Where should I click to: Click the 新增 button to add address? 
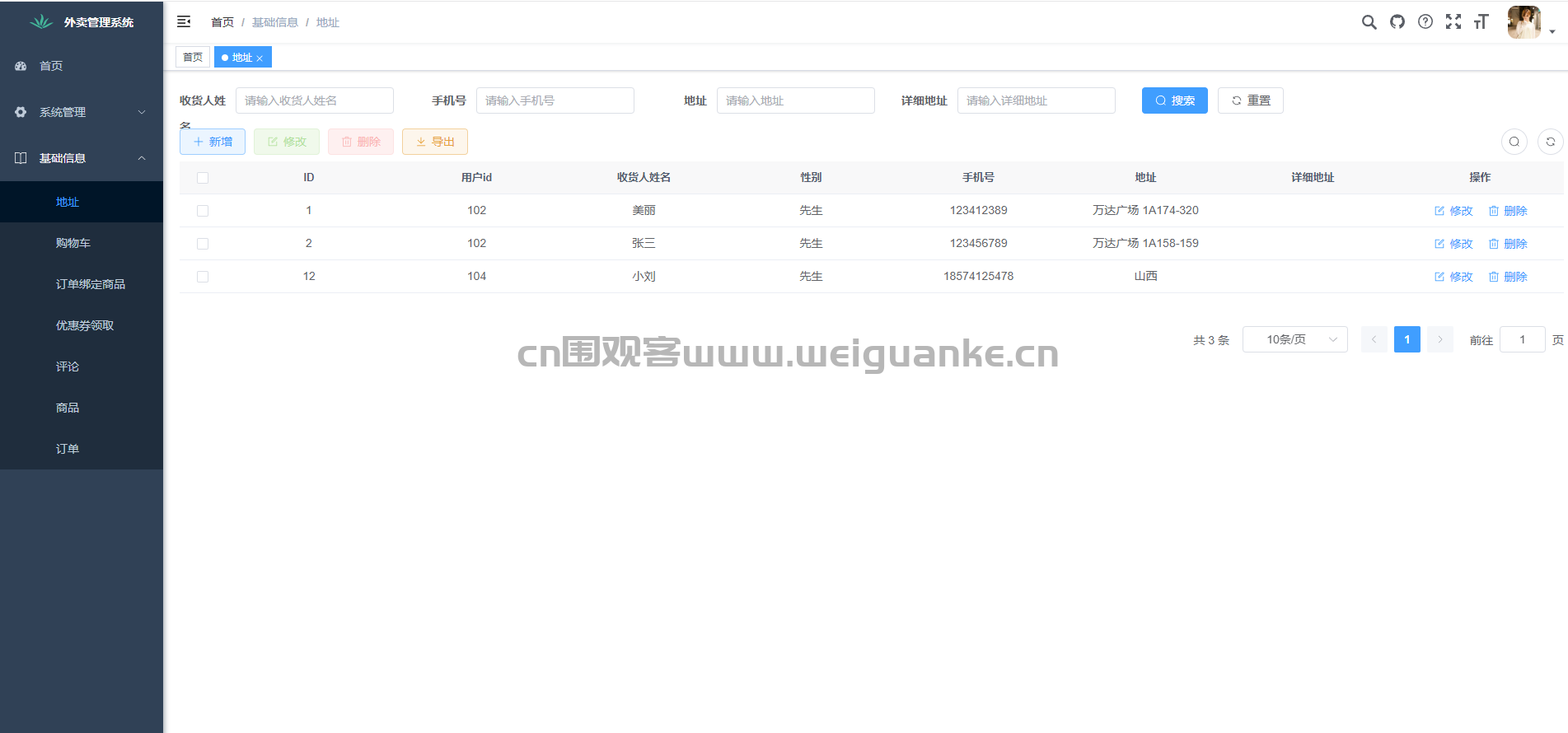[x=213, y=142]
